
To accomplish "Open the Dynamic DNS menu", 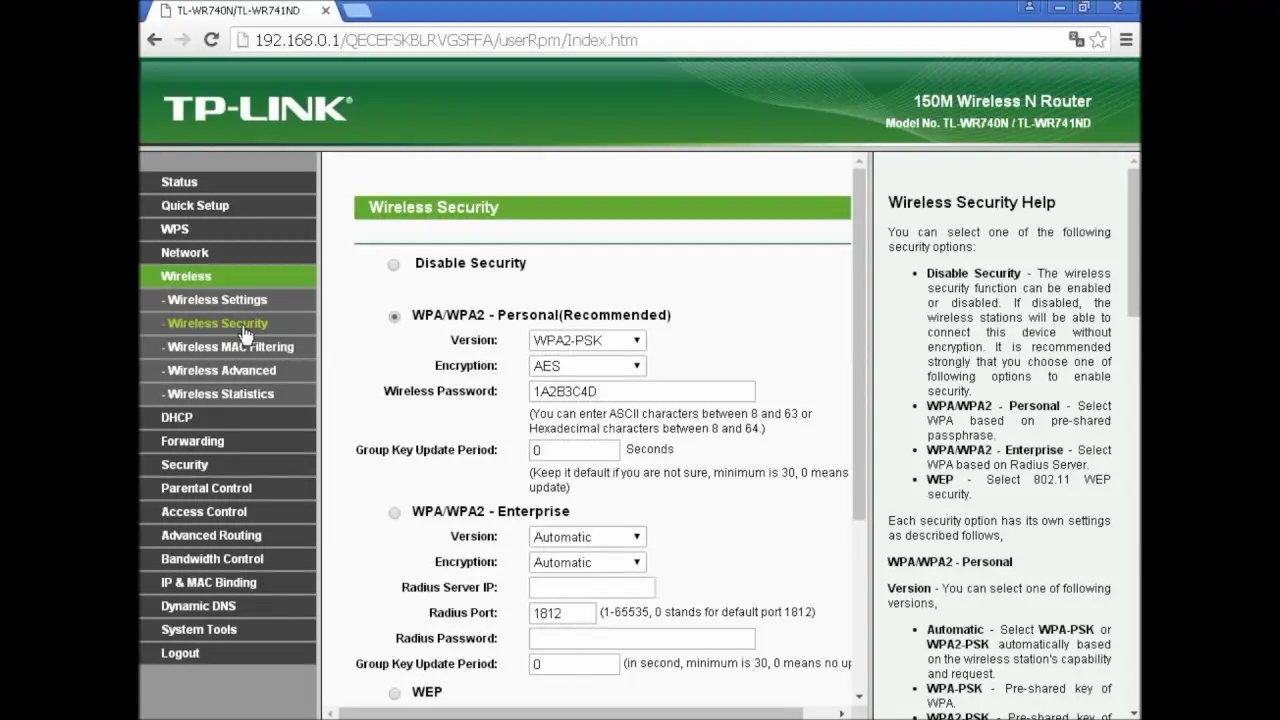I will [x=228, y=606].
